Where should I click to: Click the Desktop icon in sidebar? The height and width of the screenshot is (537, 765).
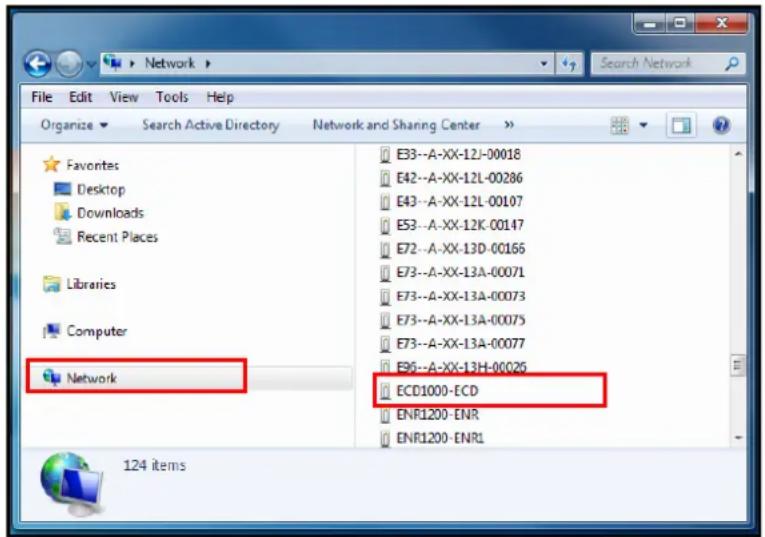tap(62, 189)
